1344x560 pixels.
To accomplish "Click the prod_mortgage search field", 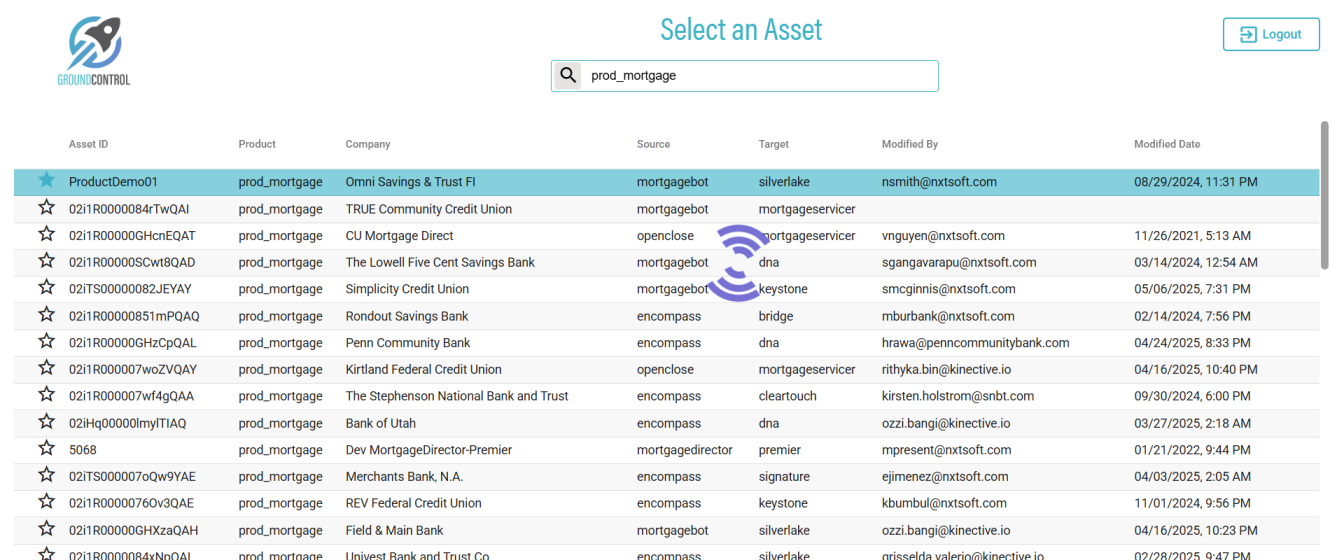I will coord(745,75).
